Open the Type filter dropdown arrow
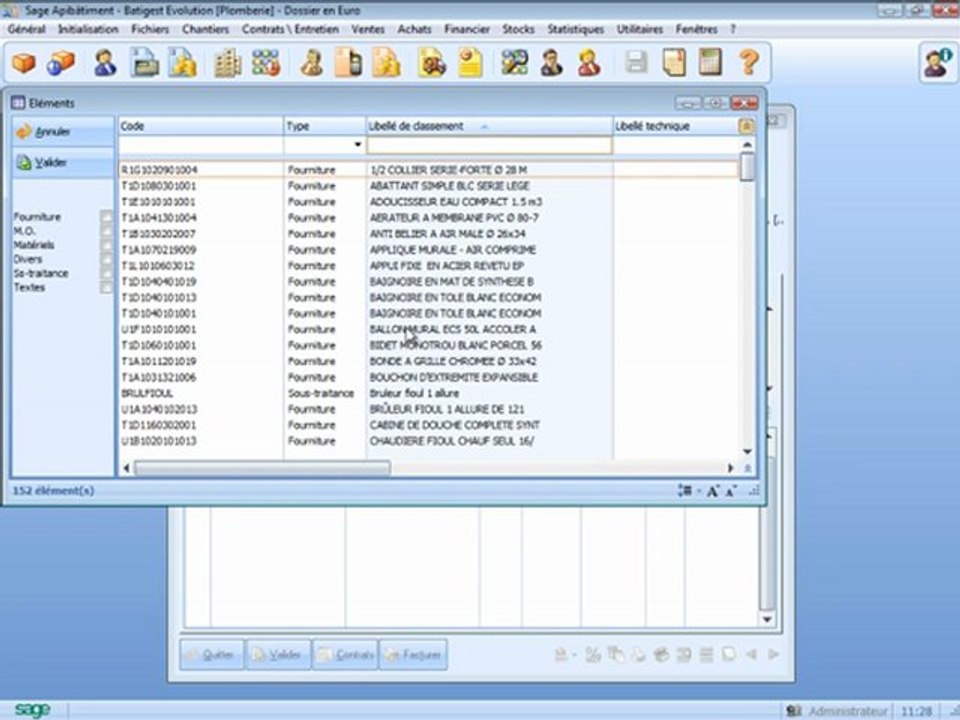Viewport: 960px width, 720px height. 358,145
